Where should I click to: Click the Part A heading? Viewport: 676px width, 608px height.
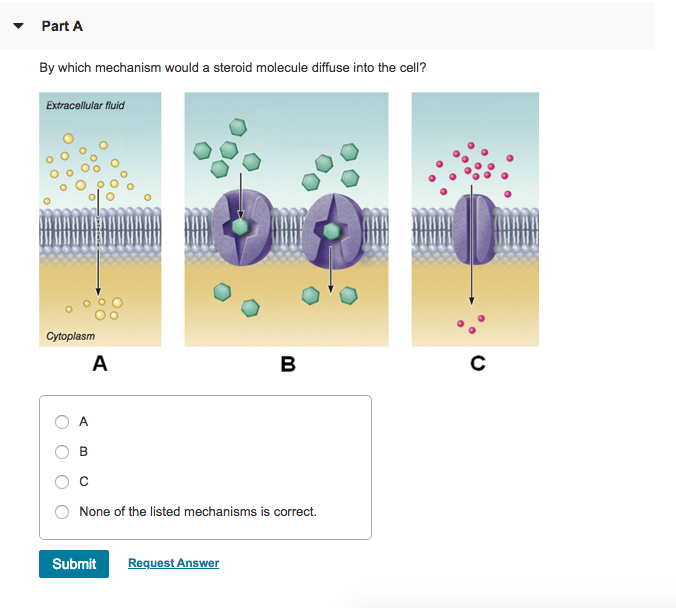62,27
